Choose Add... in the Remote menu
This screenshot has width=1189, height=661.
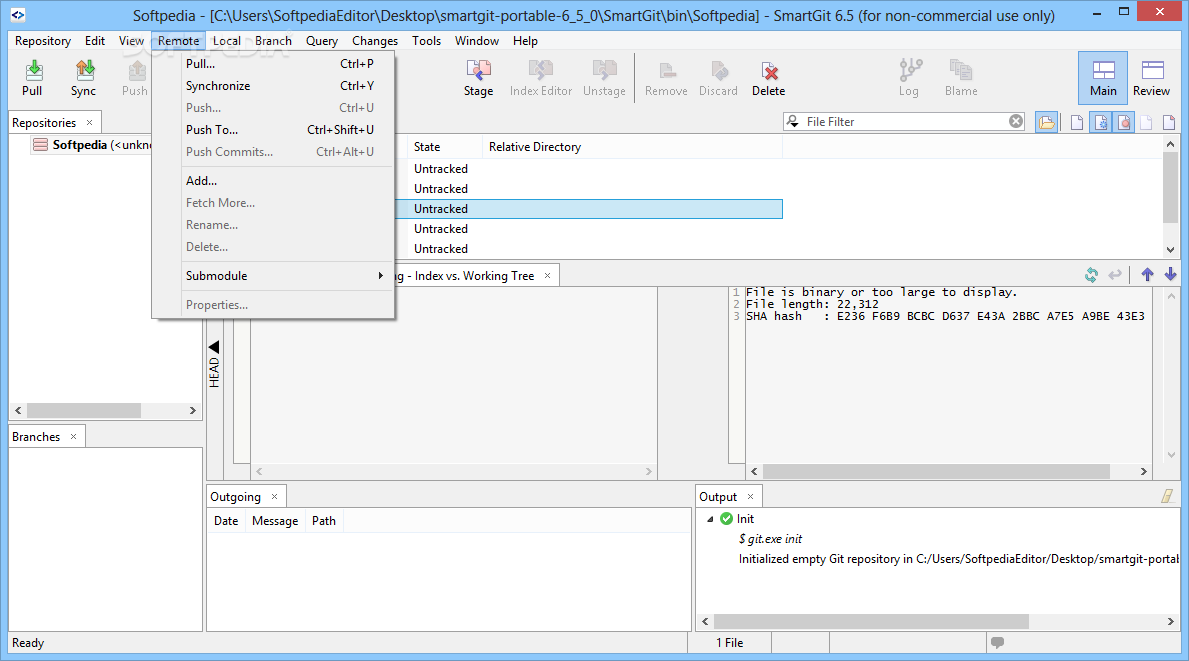click(273, 180)
